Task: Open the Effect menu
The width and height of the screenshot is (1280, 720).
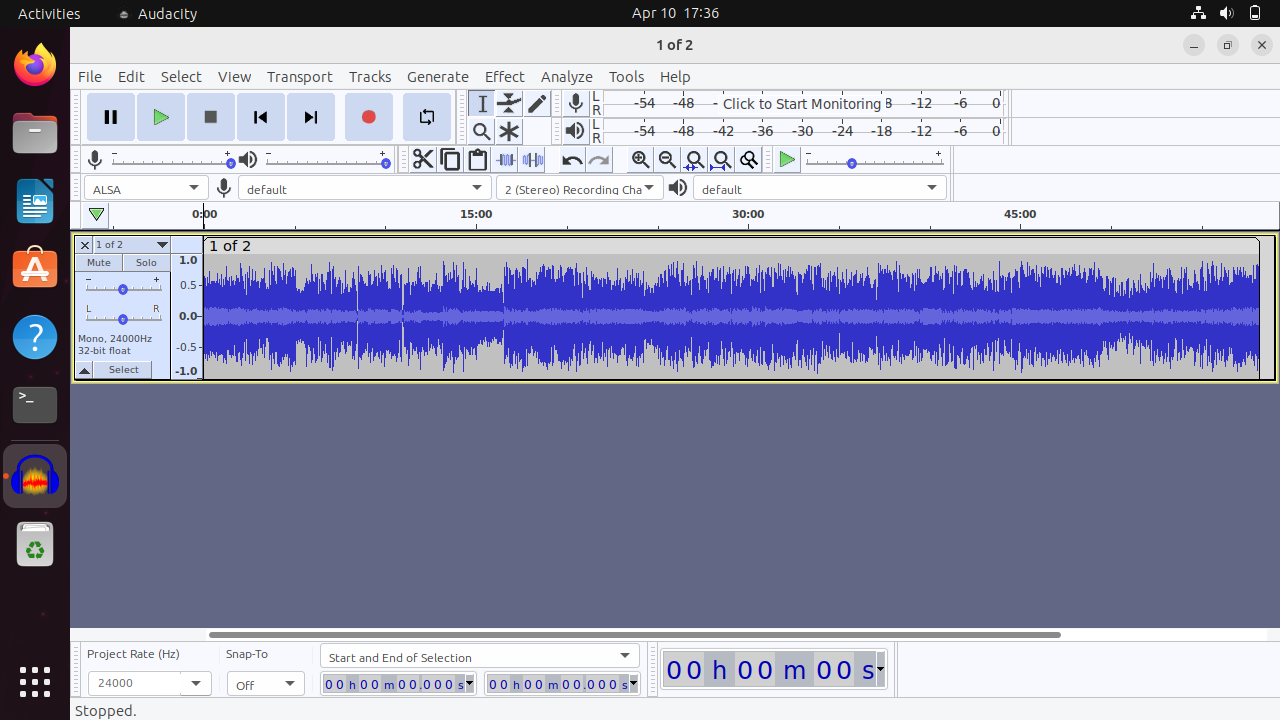Action: click(x=504, y=77)
